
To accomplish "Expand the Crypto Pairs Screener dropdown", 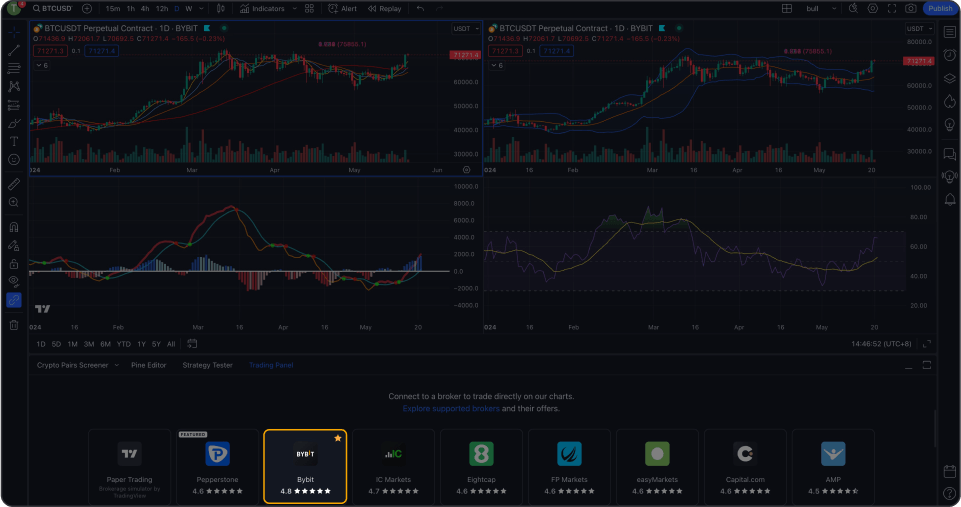I will coord(114,365).
